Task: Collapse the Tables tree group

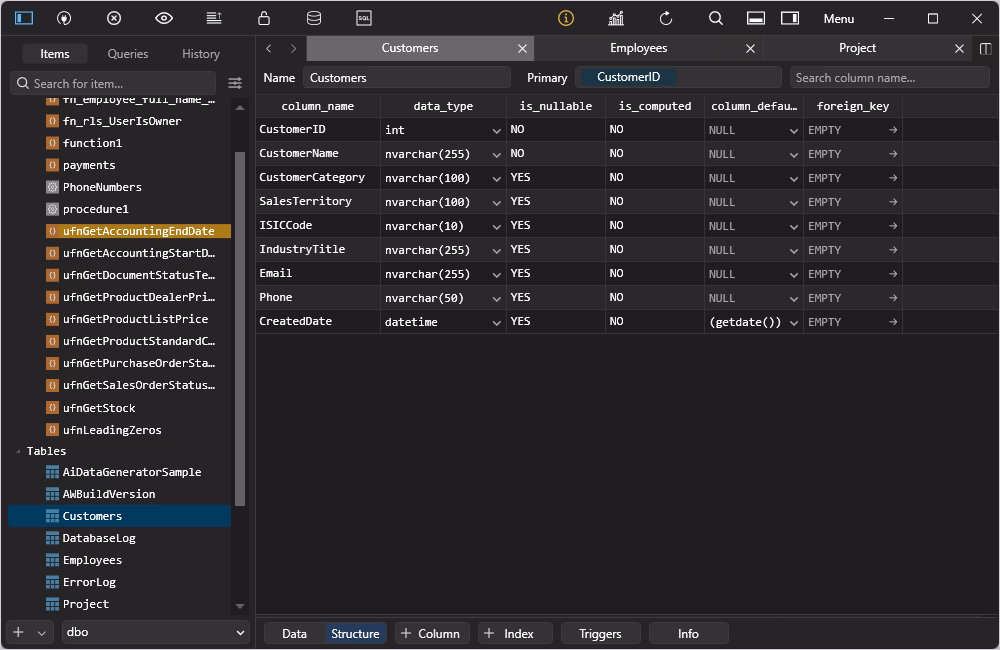Action: click(x=18, y=452)
